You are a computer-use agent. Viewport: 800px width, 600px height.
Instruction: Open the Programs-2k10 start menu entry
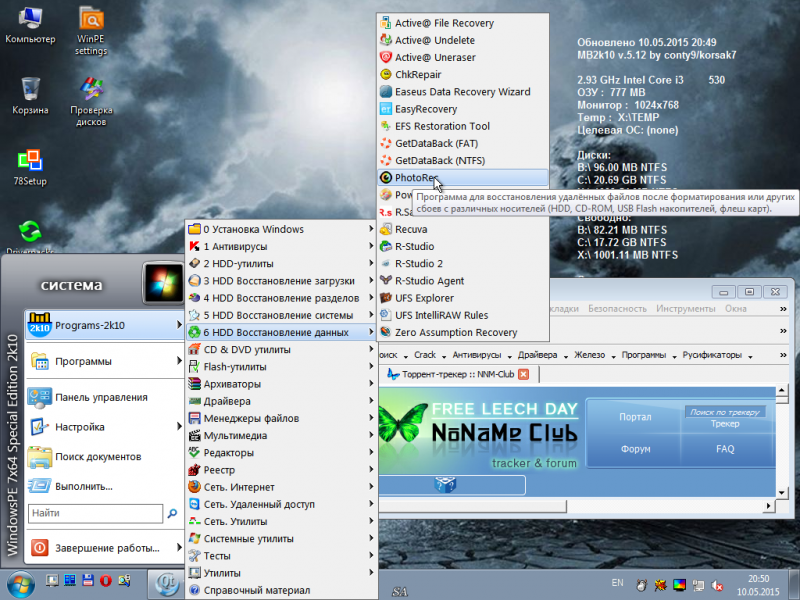[x=104, y=325]
